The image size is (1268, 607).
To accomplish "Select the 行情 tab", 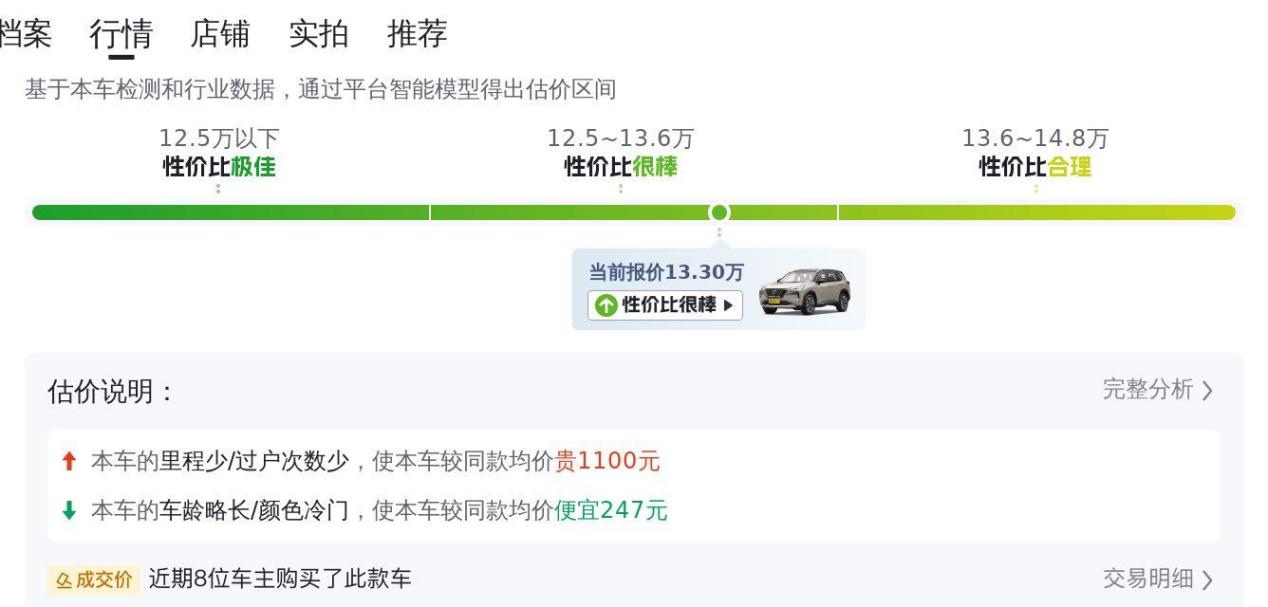I will [x=121, y=34].
